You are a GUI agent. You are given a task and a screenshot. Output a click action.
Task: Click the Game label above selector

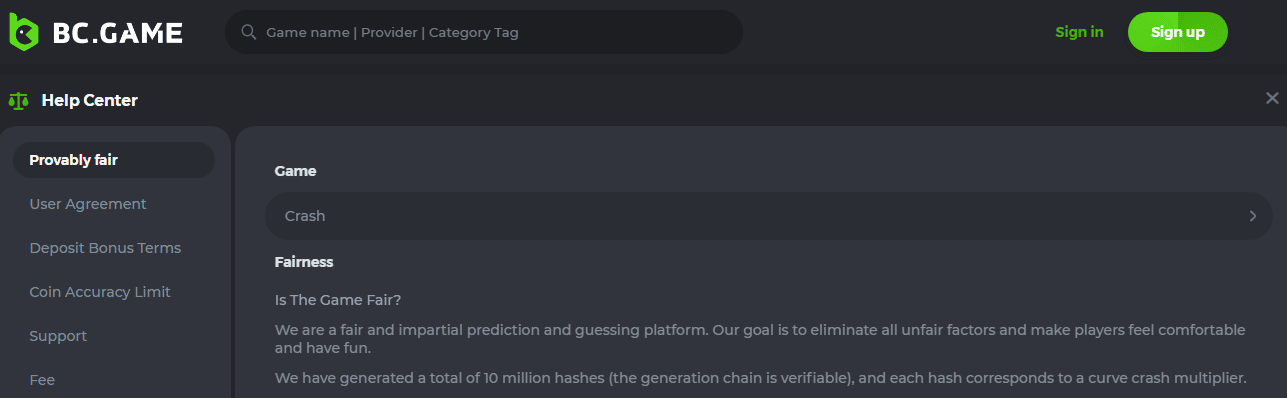(x=295, y=171)
